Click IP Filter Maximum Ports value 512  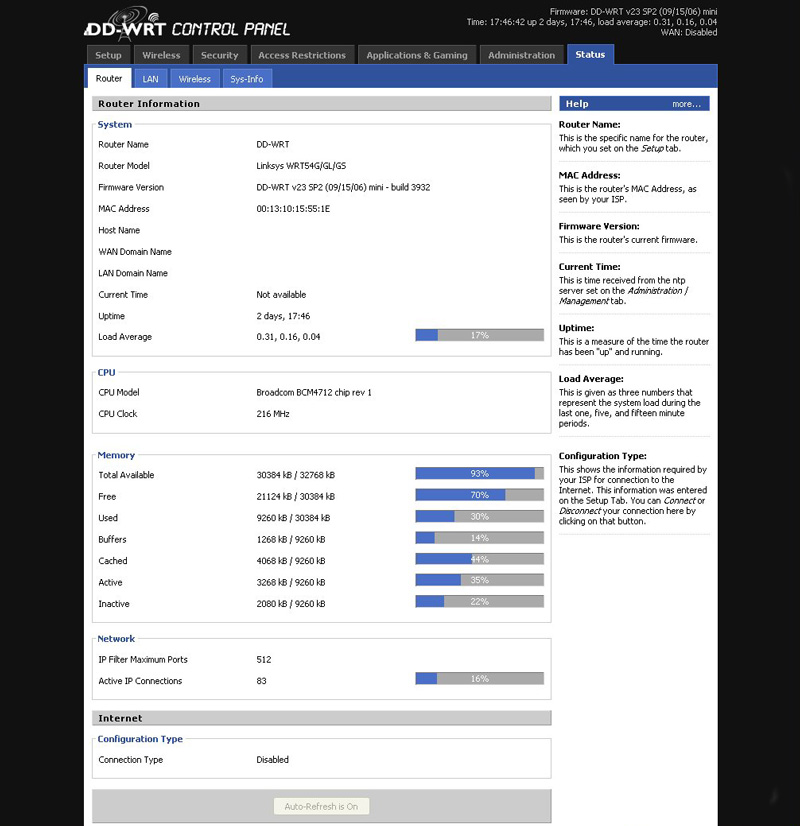(263, 660)
